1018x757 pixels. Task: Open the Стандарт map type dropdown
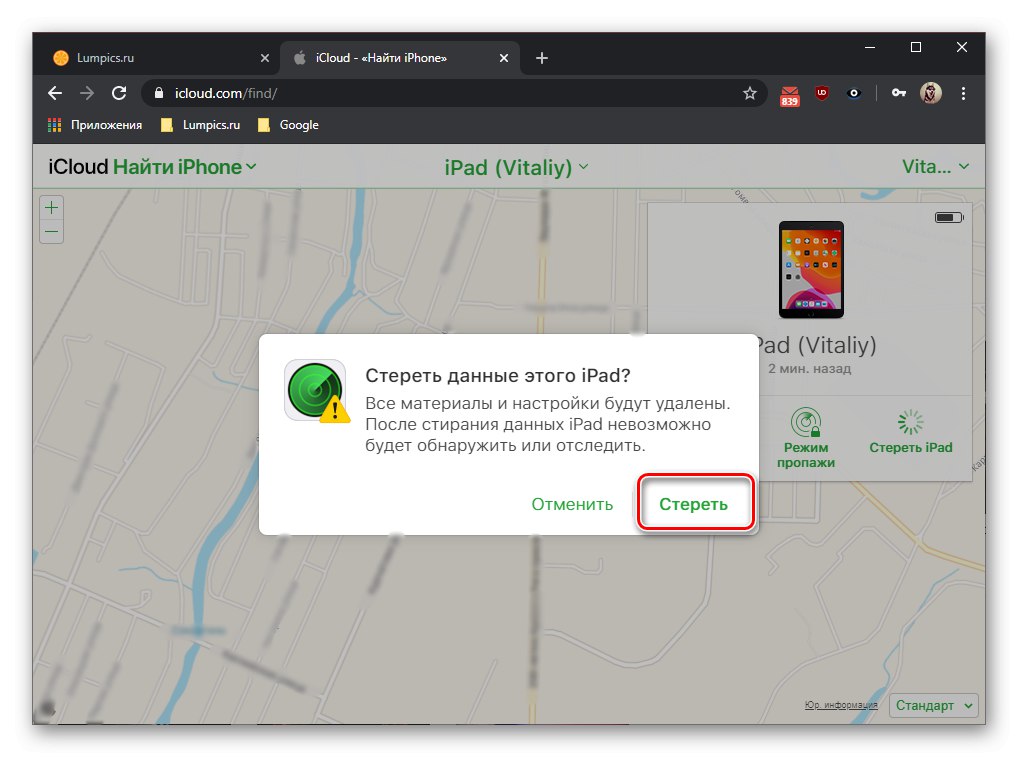[934, 705]
